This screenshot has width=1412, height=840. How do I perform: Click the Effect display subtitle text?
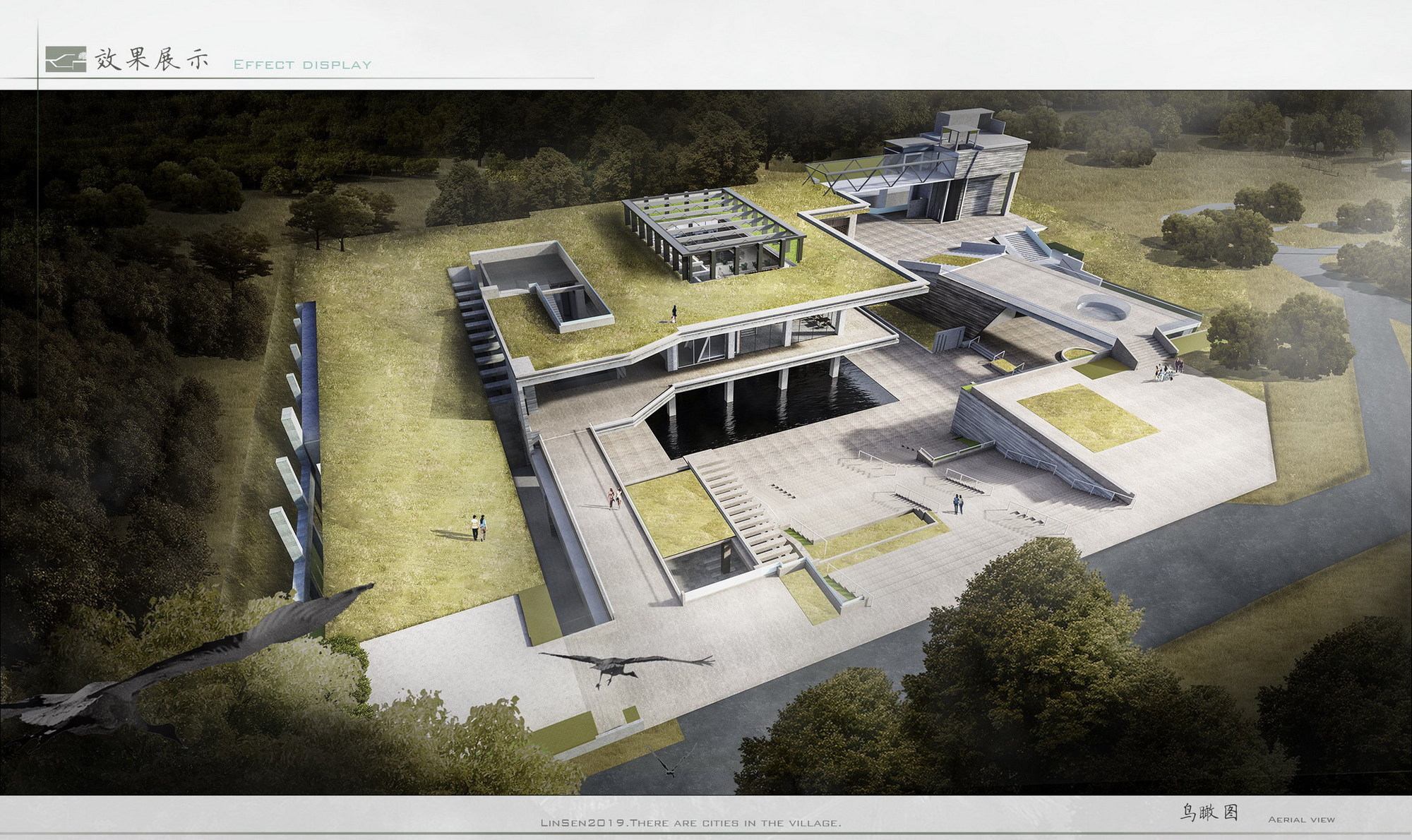click(302, 65)
